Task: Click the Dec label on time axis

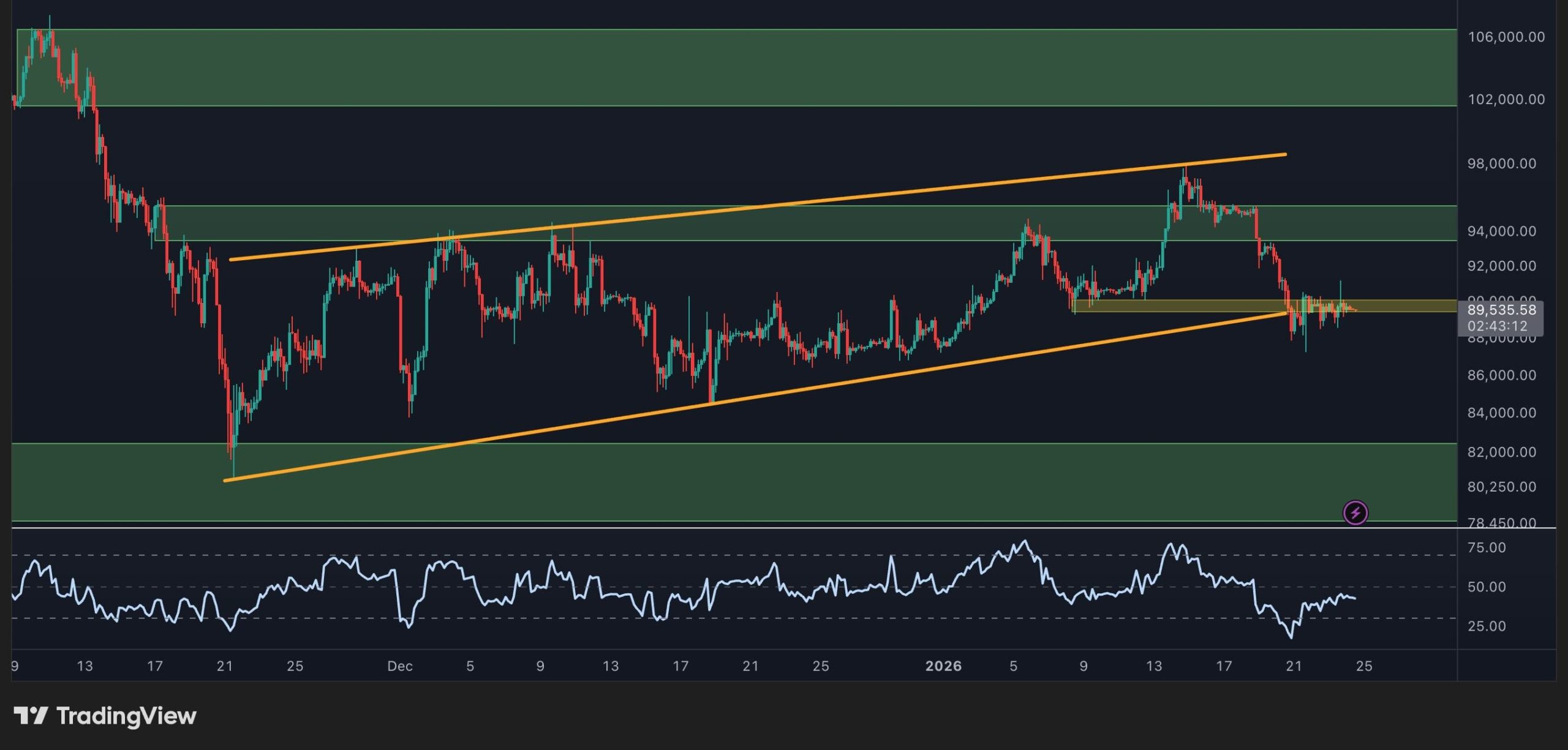Action: pos(401,665)
